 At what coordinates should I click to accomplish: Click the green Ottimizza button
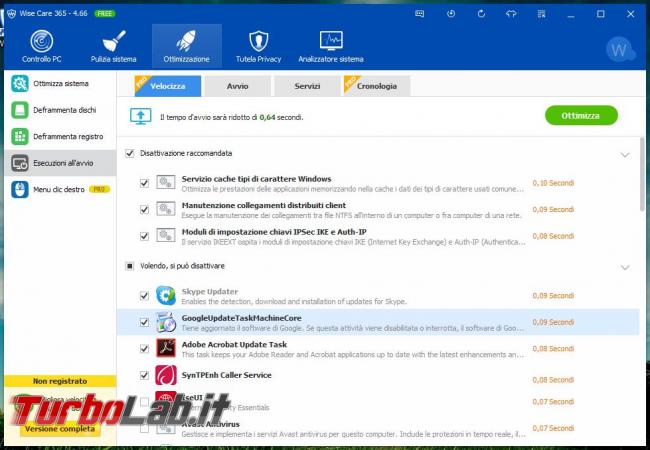pyautogui.click(x=581, y=116)
